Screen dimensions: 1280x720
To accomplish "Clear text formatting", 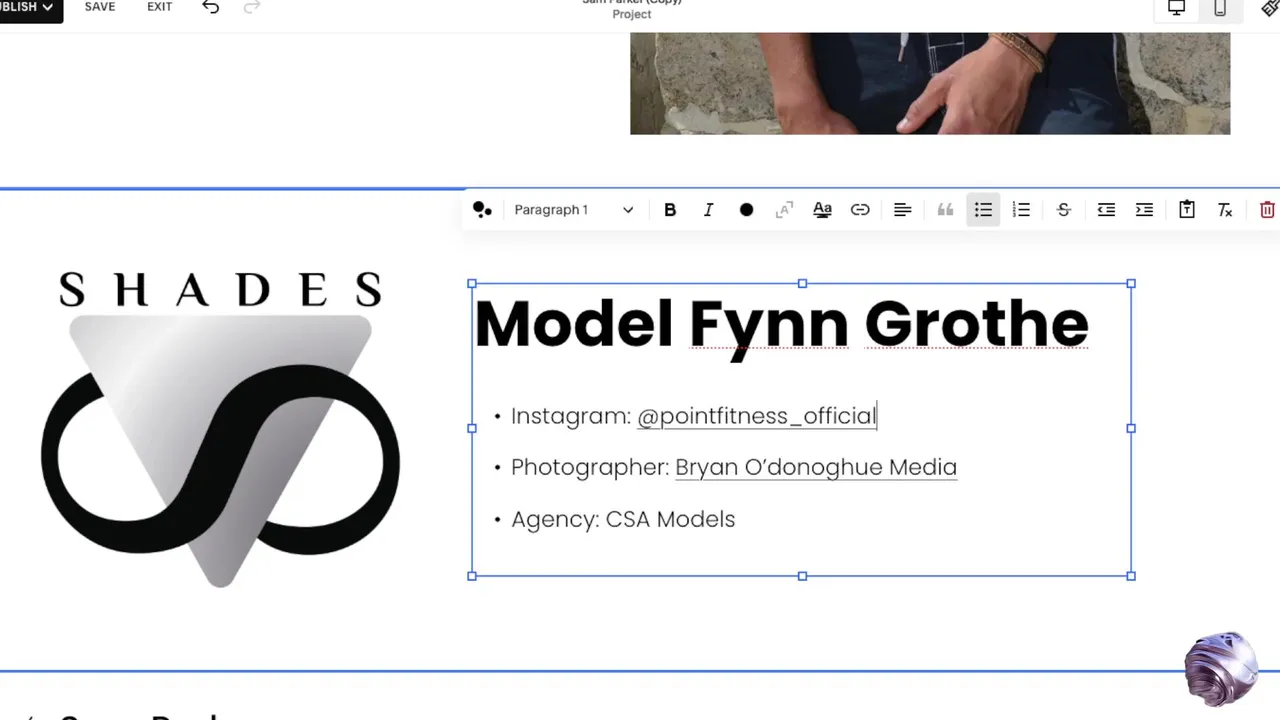I will click(x=1225, y=210).
